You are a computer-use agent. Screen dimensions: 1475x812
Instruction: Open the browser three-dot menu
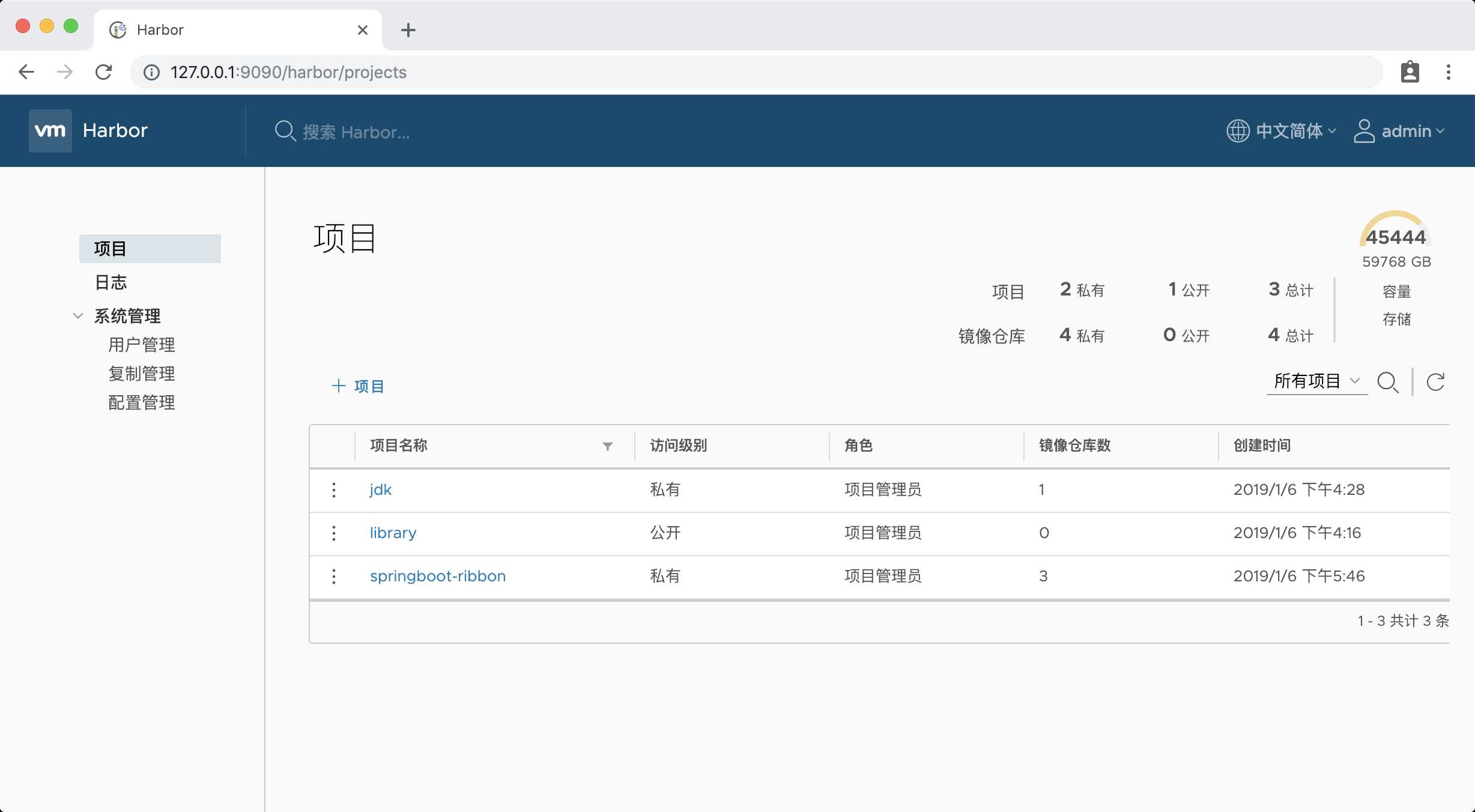click(1449, 72)
